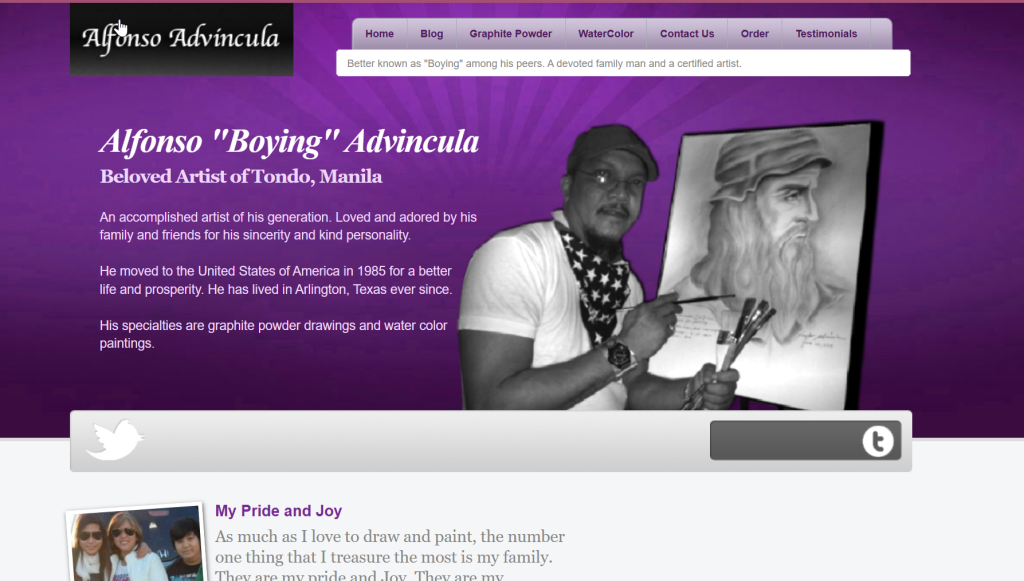
Task: Open the Home menu item
Action: [379, 34]
